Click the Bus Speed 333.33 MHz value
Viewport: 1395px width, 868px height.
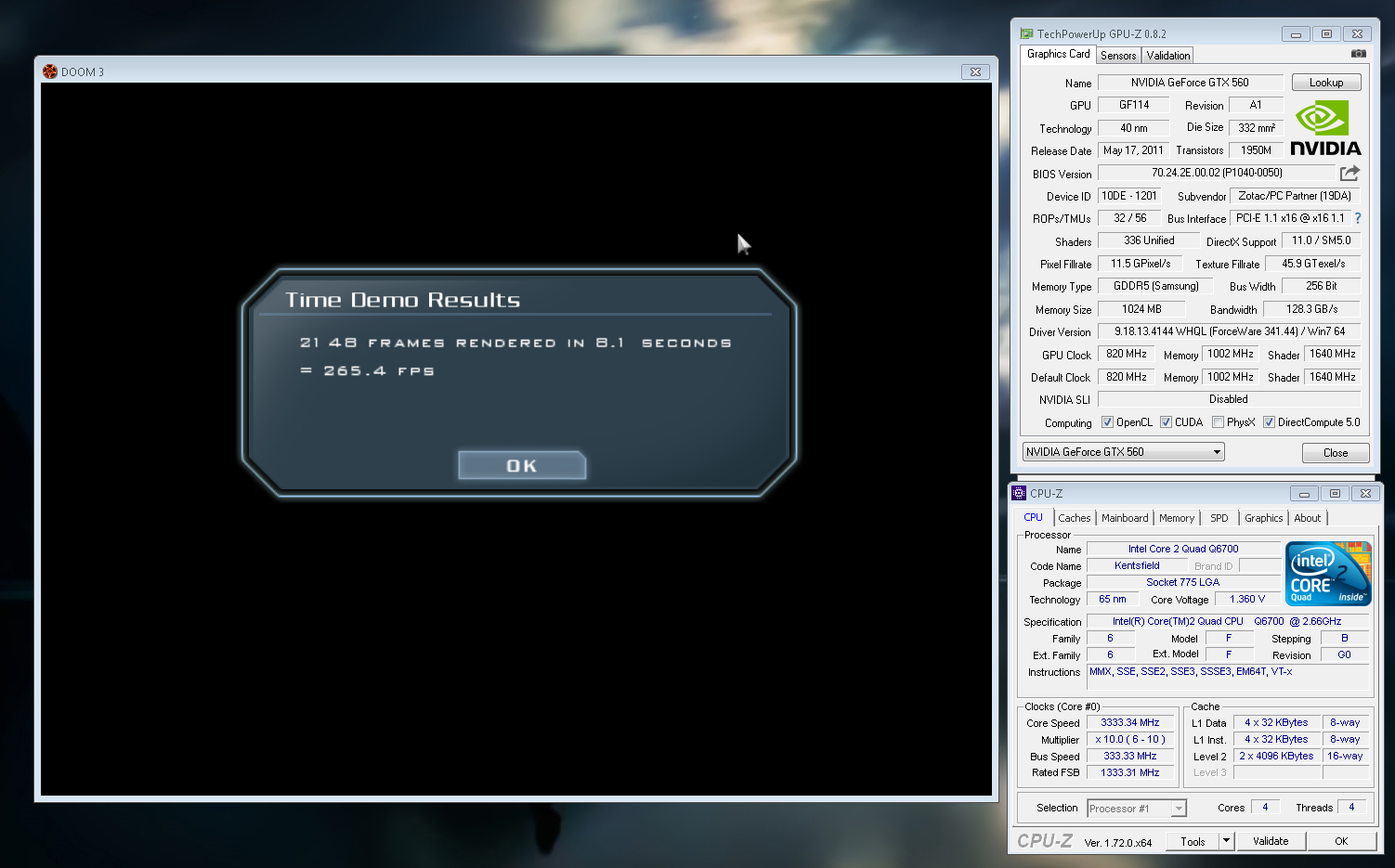tap(1130, 756)
